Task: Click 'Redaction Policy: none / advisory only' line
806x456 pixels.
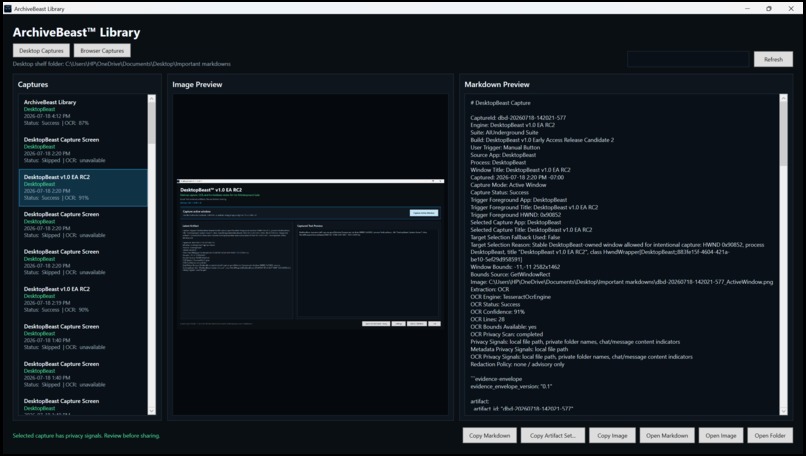Action: pyautogui.click(x=517, y=364)
